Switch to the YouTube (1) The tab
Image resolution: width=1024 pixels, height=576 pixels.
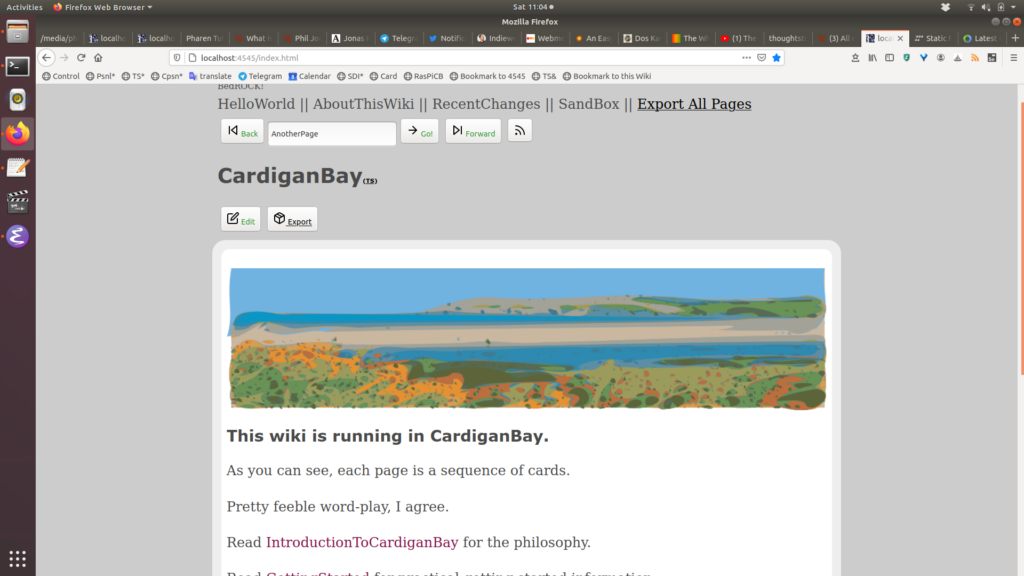pos(738,38)
